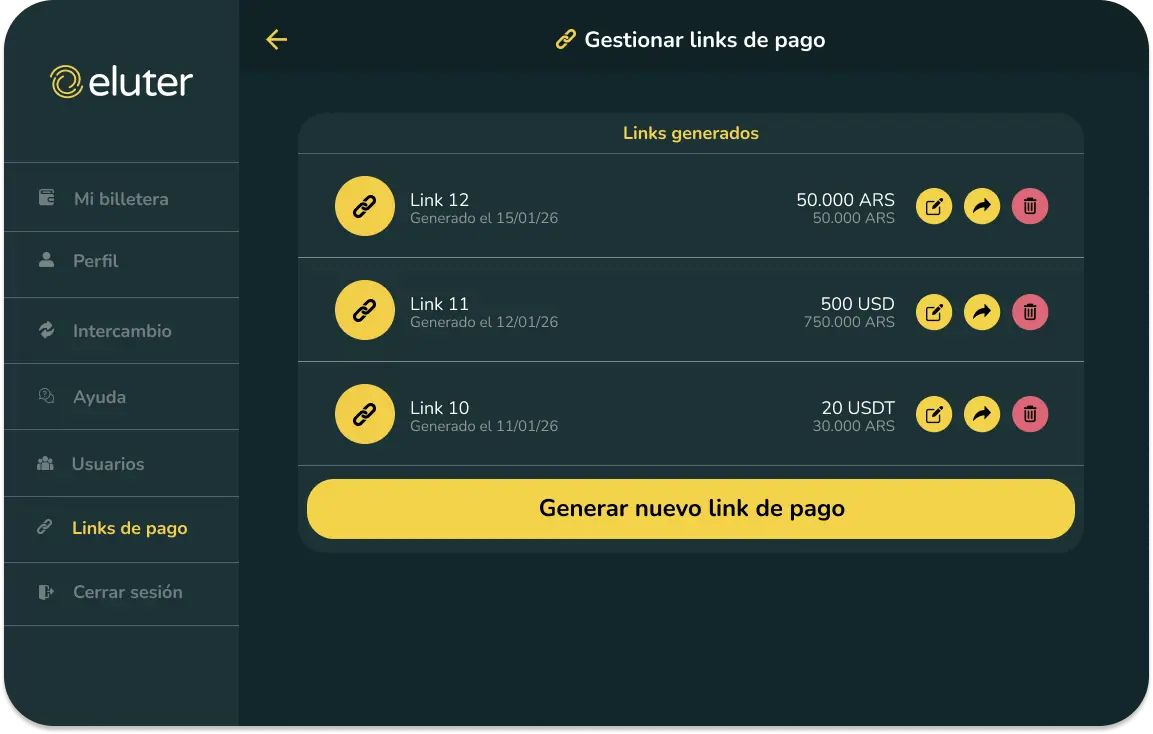Go back using the yellow arrow
This screenshot has width=1153, height=734.
pyautogui.click(x=276, y=40)
